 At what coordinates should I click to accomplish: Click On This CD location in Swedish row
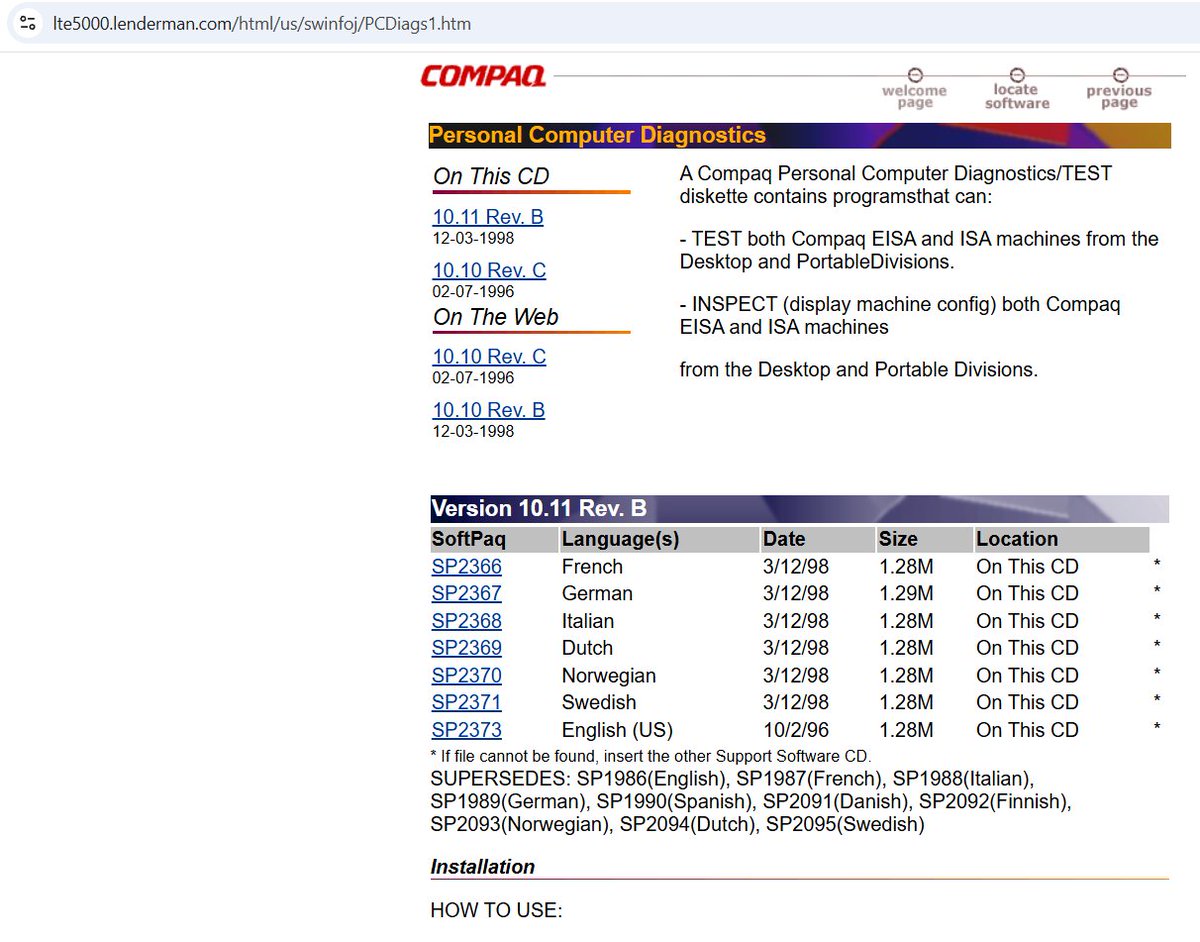pos(1027,702)
